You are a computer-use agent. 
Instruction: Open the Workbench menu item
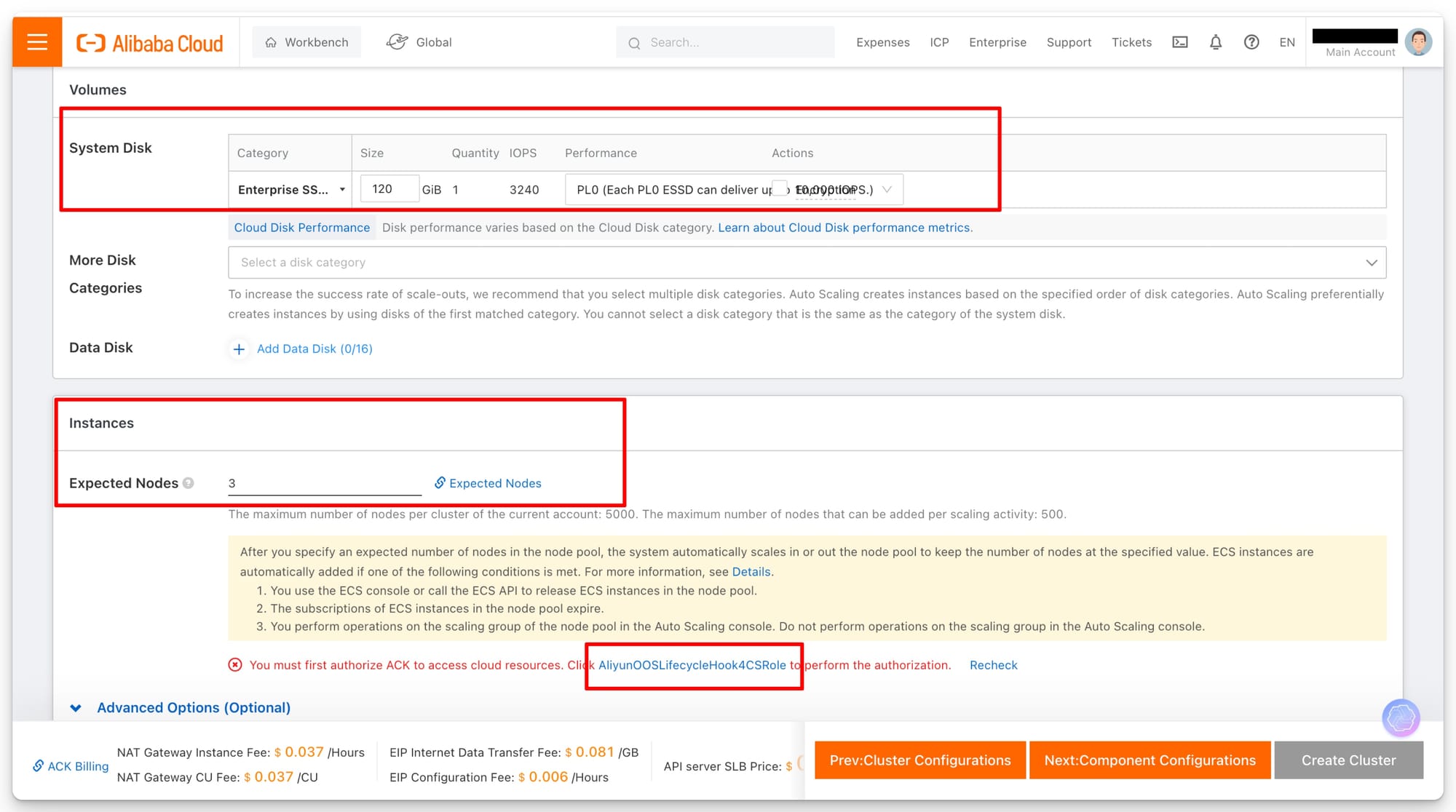(306, 42)
